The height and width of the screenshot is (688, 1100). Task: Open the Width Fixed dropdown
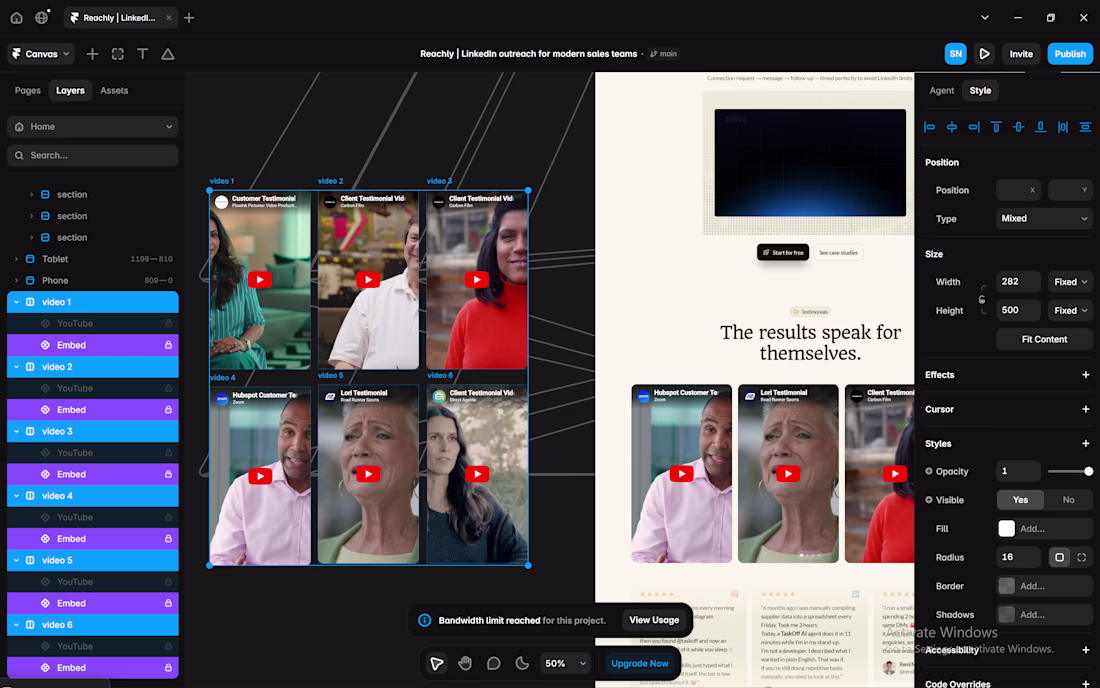point(1070,282)
